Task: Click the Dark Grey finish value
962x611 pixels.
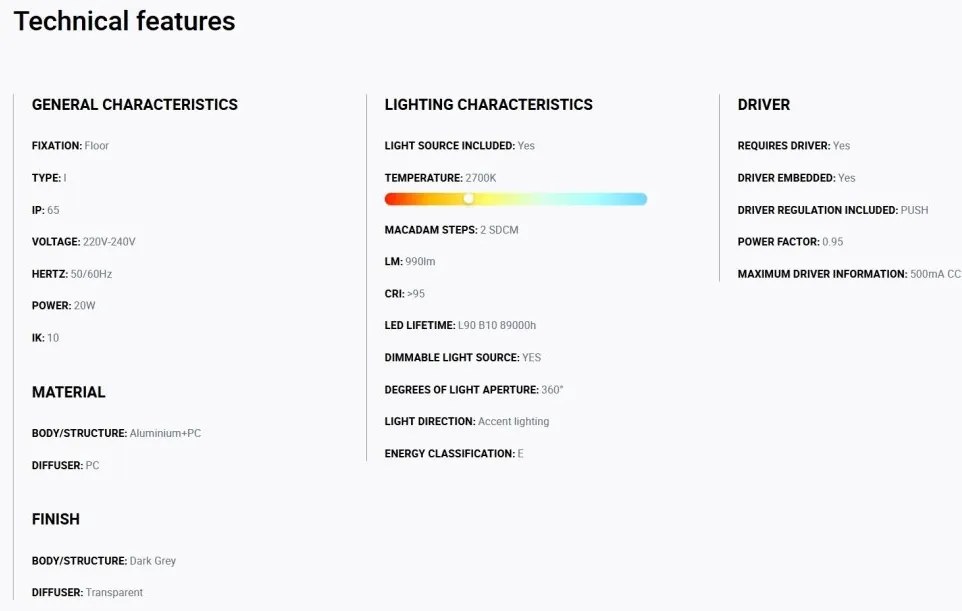Action: (153, 561)
